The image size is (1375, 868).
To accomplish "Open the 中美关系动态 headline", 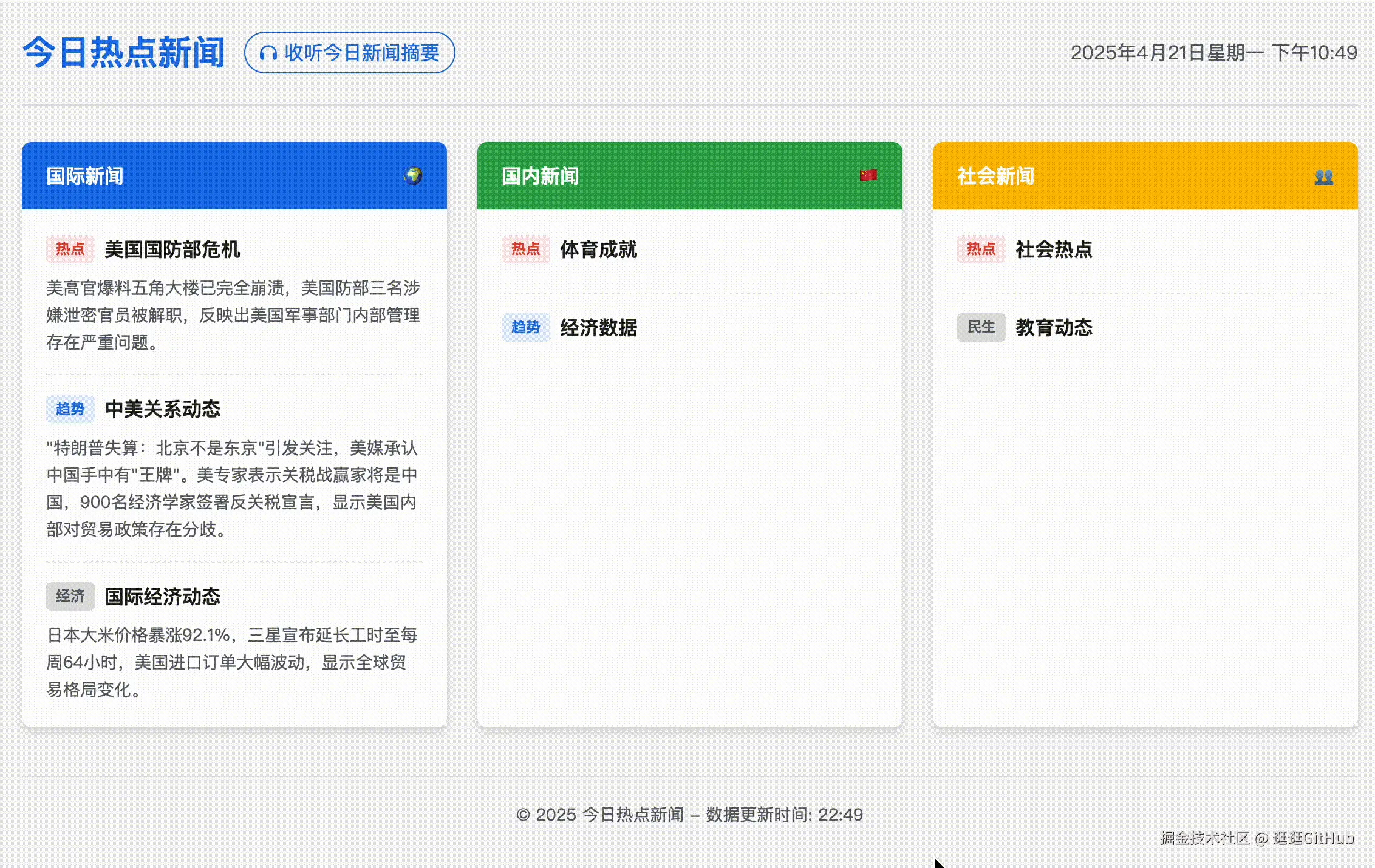I will point(163,409).
